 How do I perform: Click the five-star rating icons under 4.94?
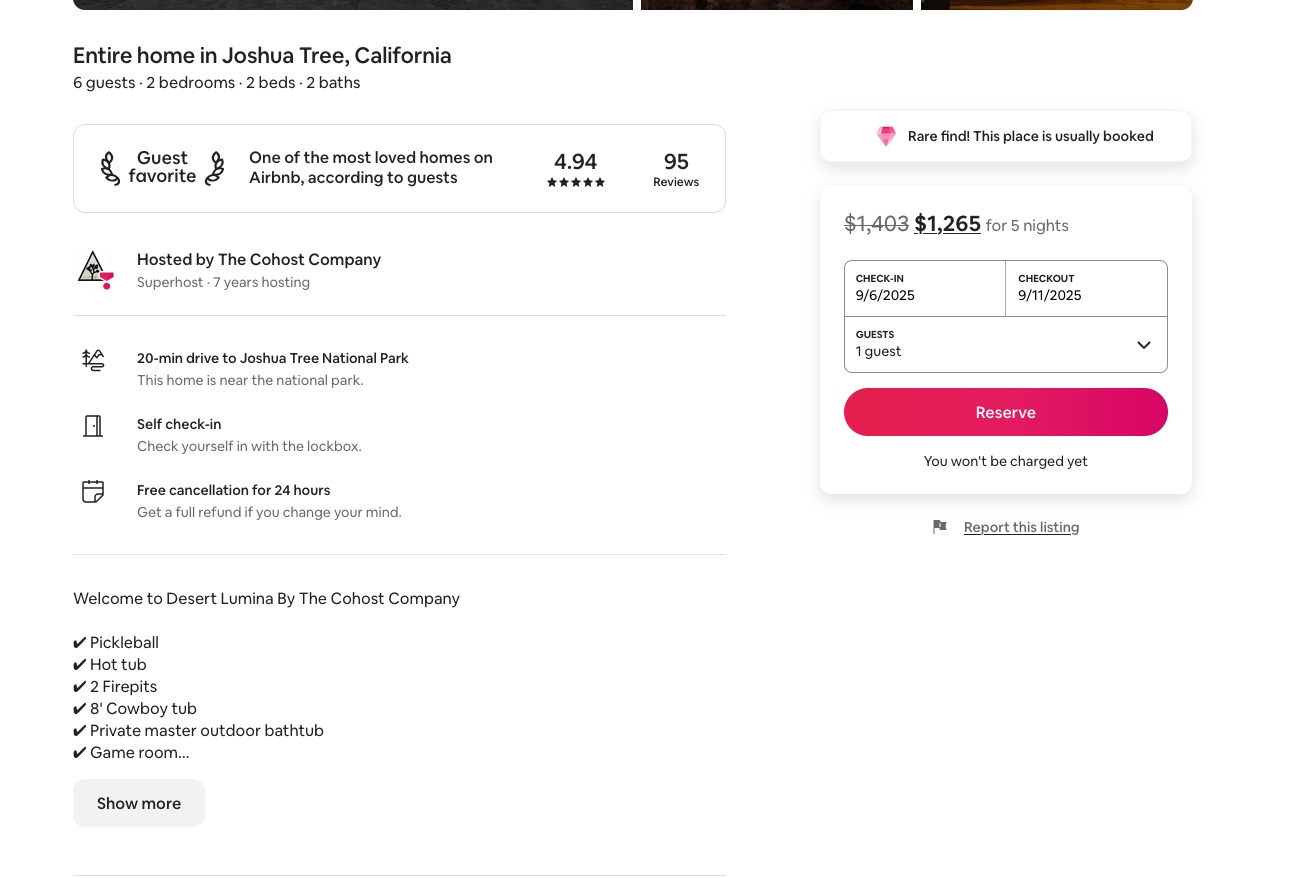coord(575,183)
